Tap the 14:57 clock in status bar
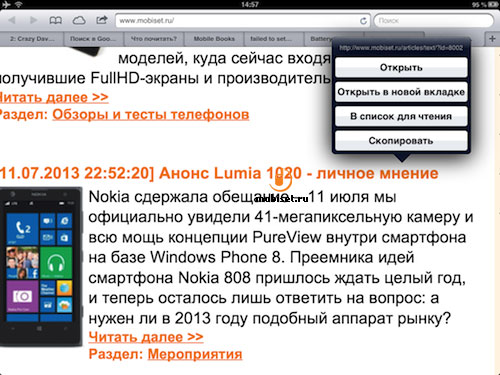The image size is (500, 375). pos(250,4)
